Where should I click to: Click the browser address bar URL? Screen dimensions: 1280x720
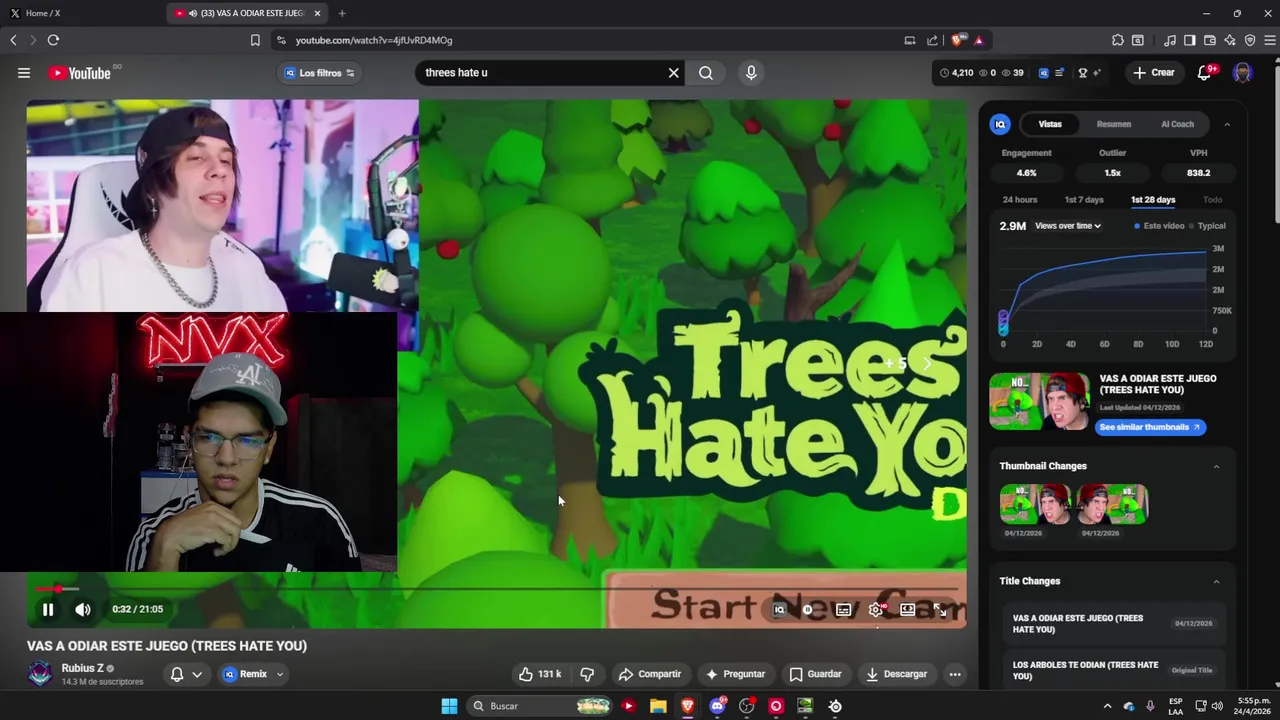pos(374,40)
